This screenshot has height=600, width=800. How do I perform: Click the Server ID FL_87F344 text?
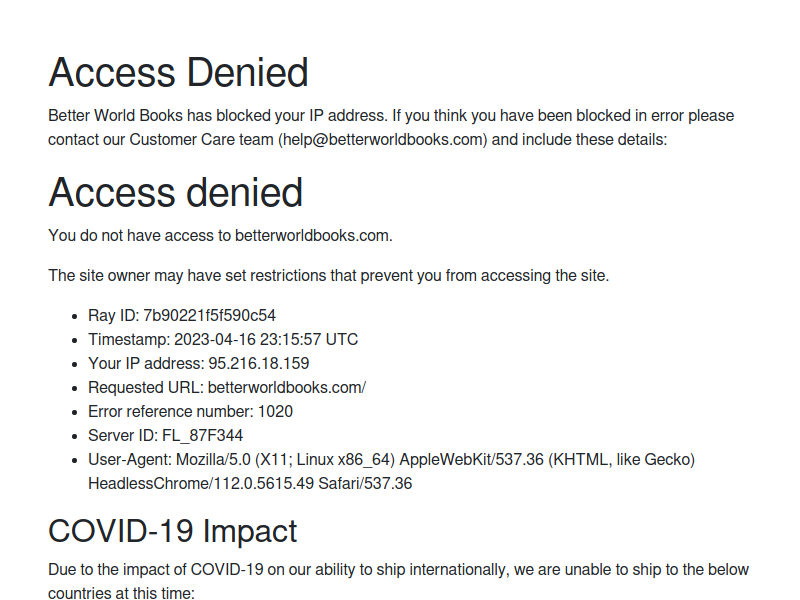coord(203,435)
